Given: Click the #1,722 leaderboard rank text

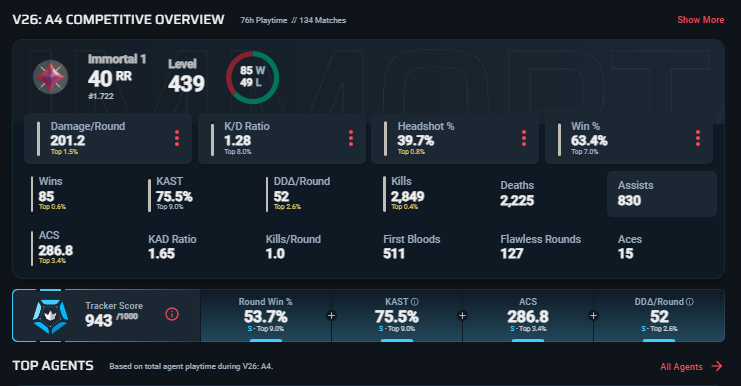Looking at the screenshot, I should (x=101, y=96).
